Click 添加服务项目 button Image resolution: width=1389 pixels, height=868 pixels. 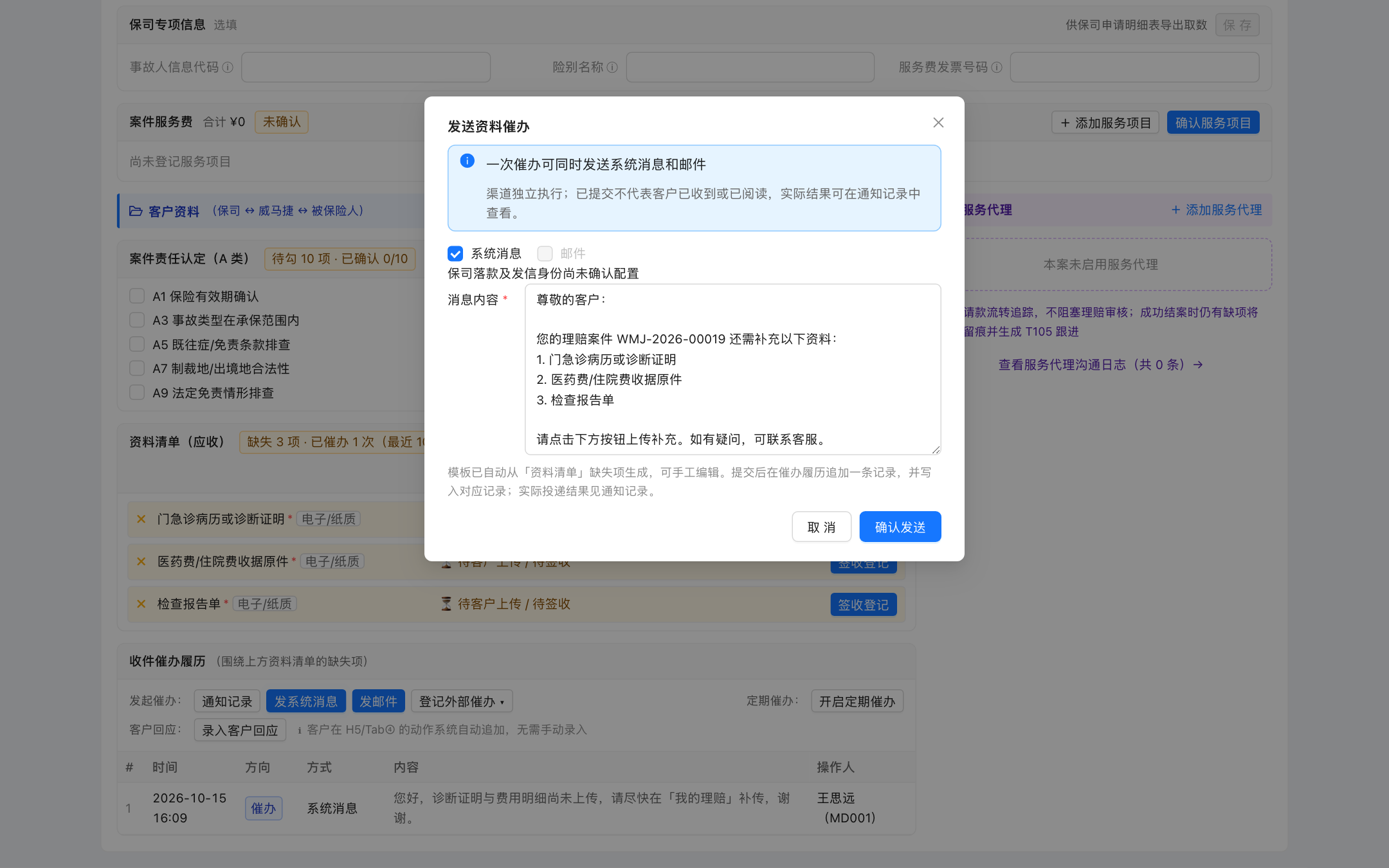click(1105, 122)
